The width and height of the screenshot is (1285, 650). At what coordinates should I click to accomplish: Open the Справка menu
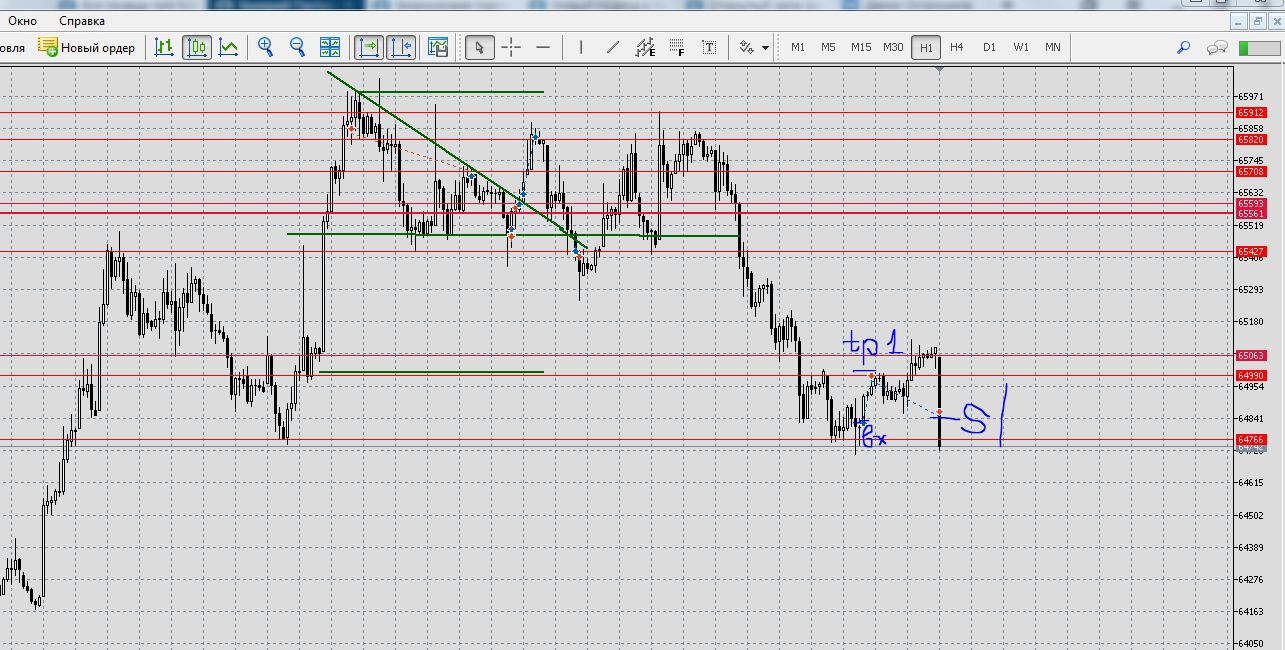tap(82, 21)
